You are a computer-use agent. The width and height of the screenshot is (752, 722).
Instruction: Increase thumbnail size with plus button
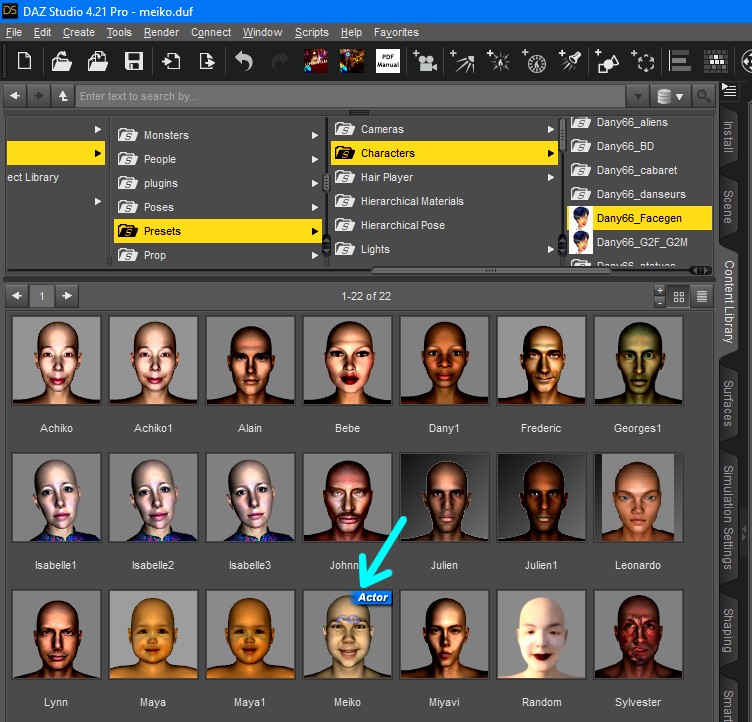(x=660, y=291)
